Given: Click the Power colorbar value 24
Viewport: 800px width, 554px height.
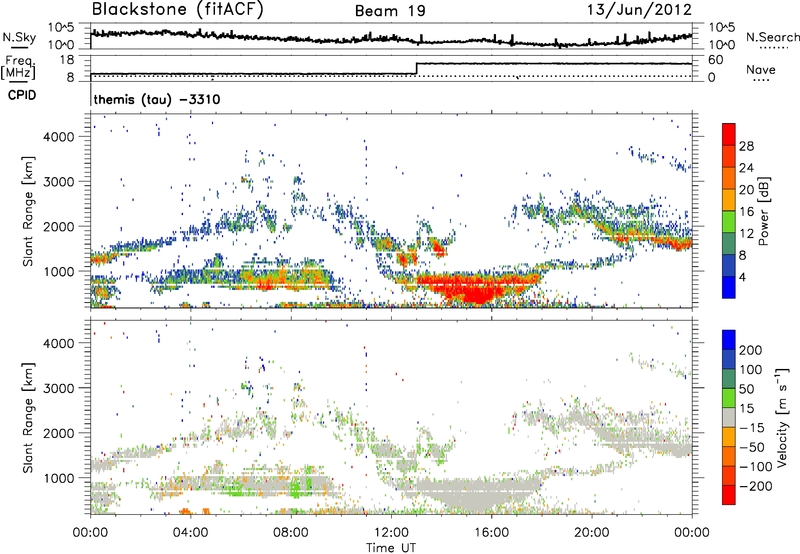Looking at the screenshot, I should (x=746, y=168).
